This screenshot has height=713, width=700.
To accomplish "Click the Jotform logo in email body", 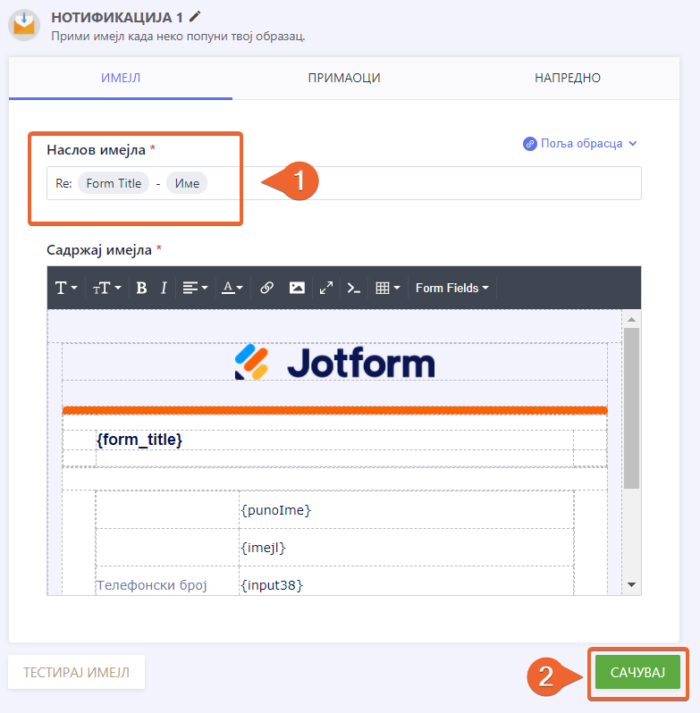I will (x=335, y=362).
